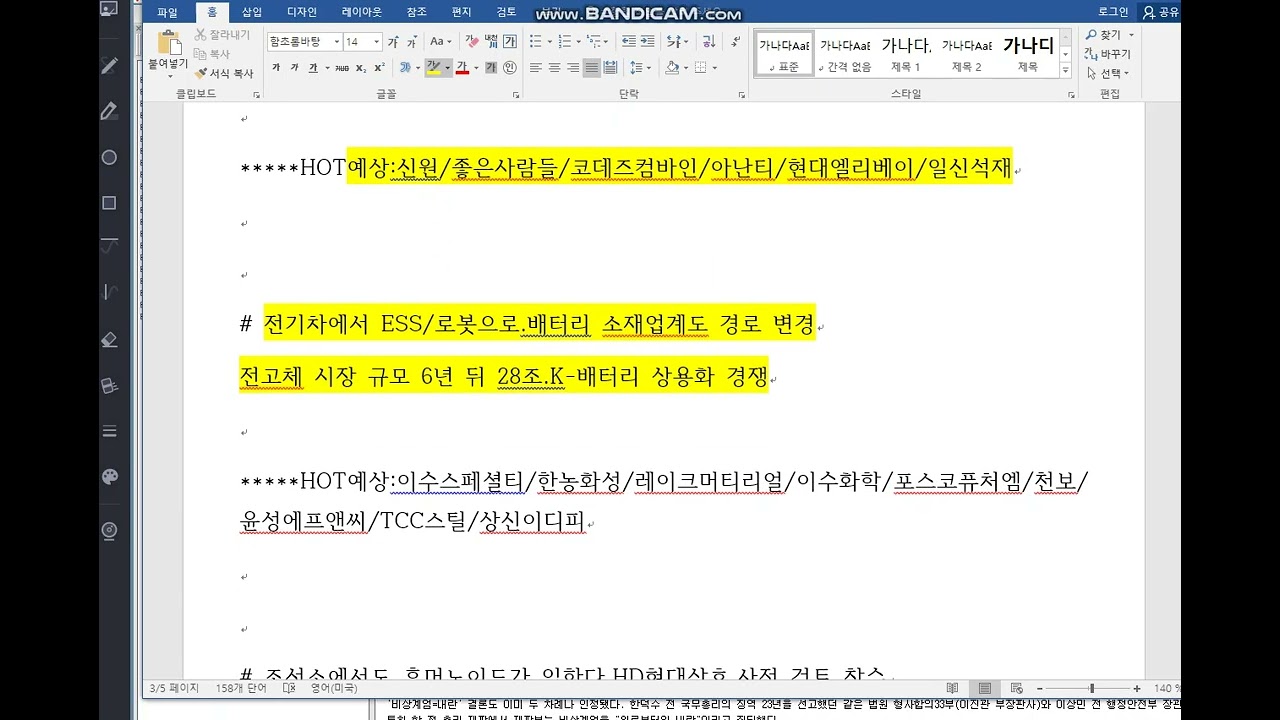Toggle strikethrough formatting

click(342, 68)
